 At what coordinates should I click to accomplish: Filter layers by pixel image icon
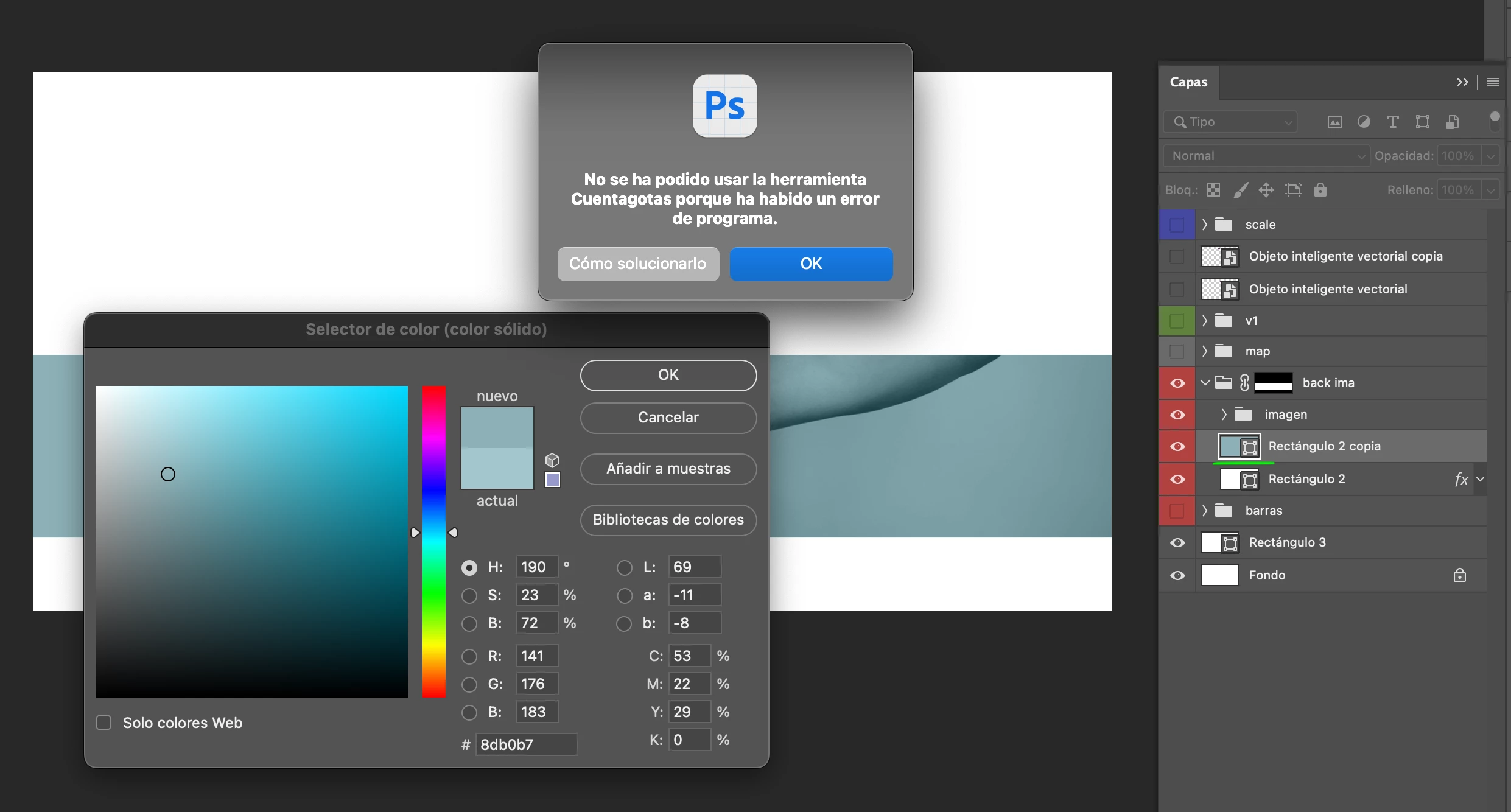pyautogui.click(x=1334, y=122)
